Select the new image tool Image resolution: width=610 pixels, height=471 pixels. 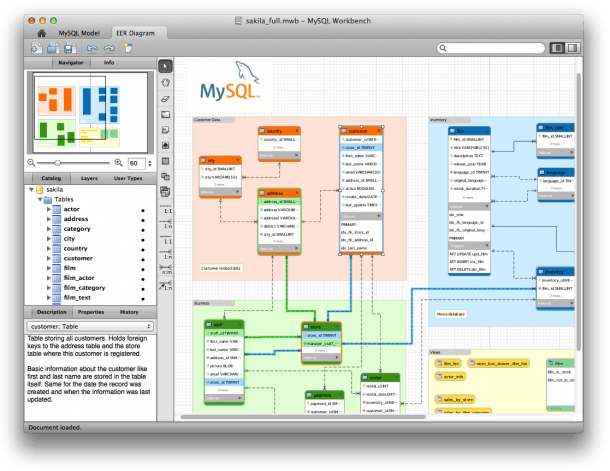(165, 145)
